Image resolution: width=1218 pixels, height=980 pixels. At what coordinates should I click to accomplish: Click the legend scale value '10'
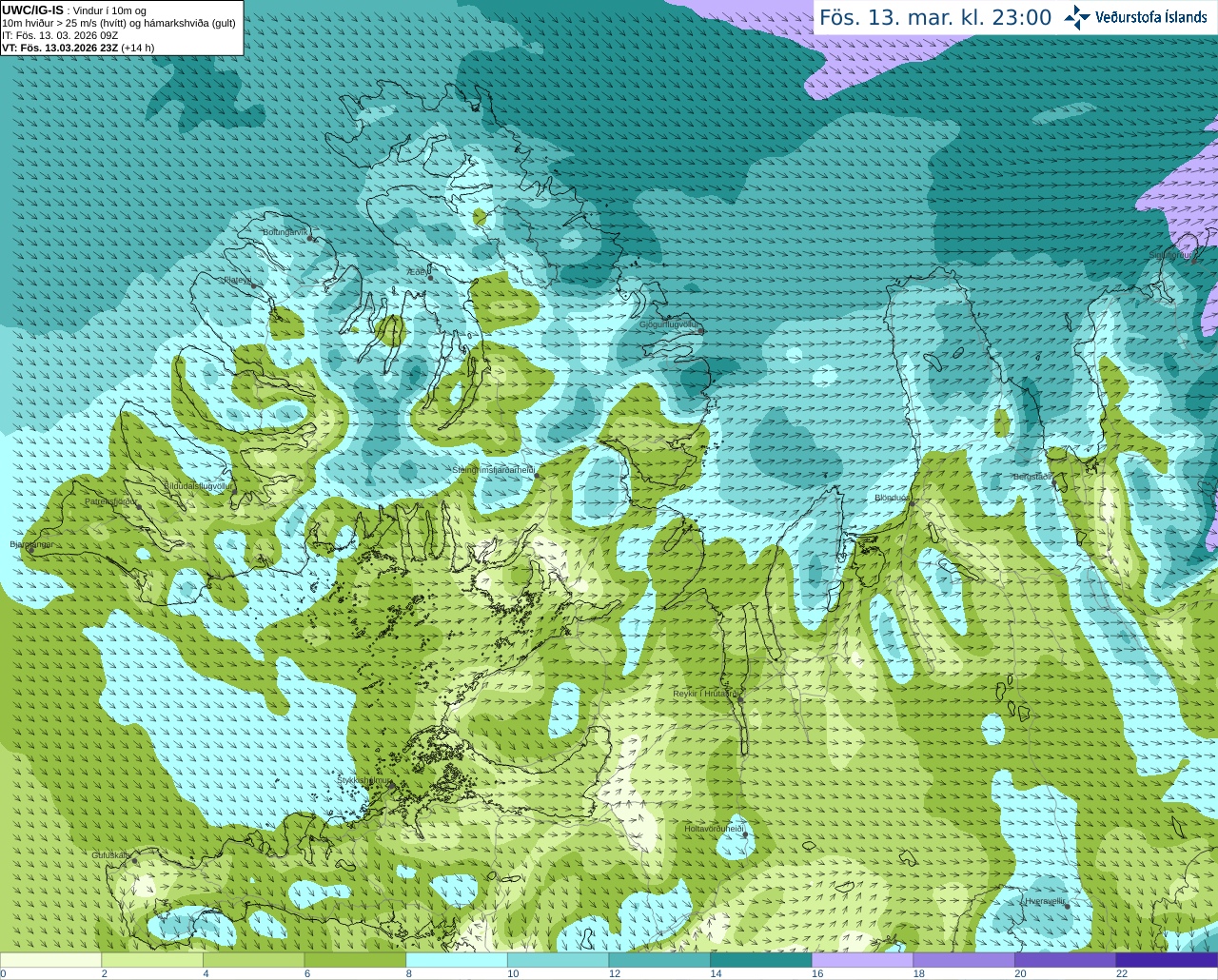513,973
